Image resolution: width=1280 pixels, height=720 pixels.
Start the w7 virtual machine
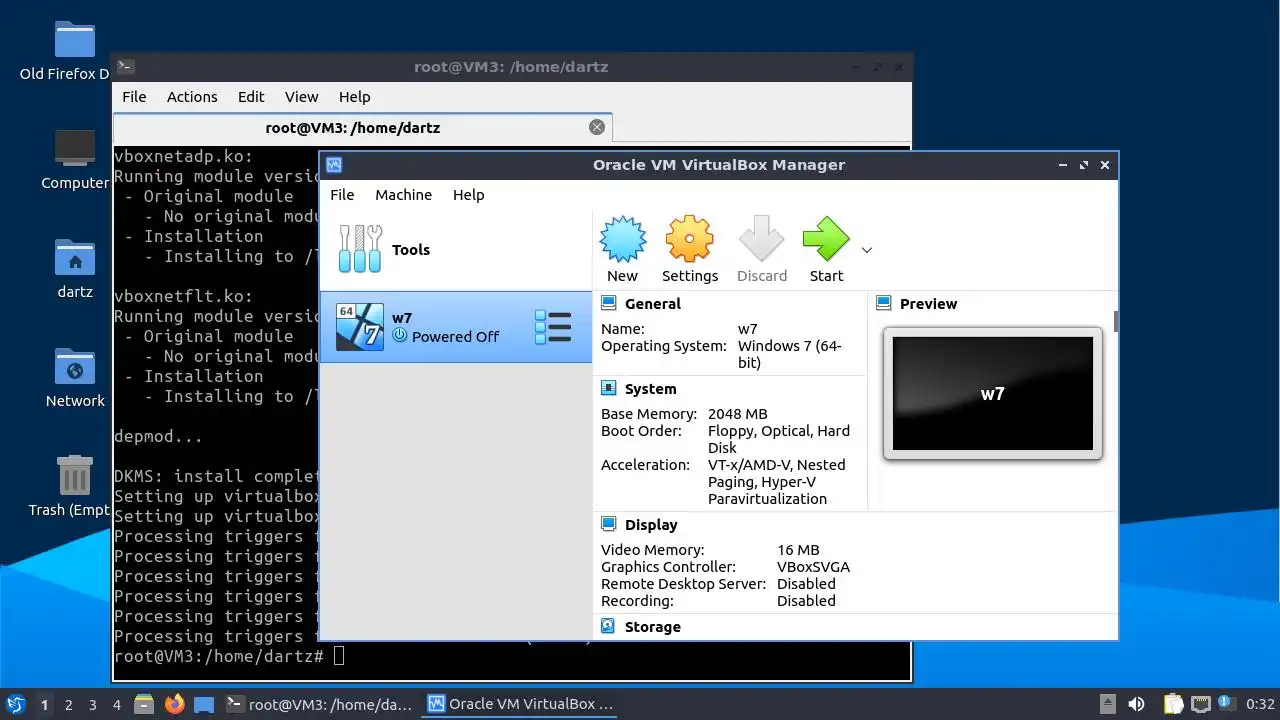pyautogui.click(x=826, y=250)
